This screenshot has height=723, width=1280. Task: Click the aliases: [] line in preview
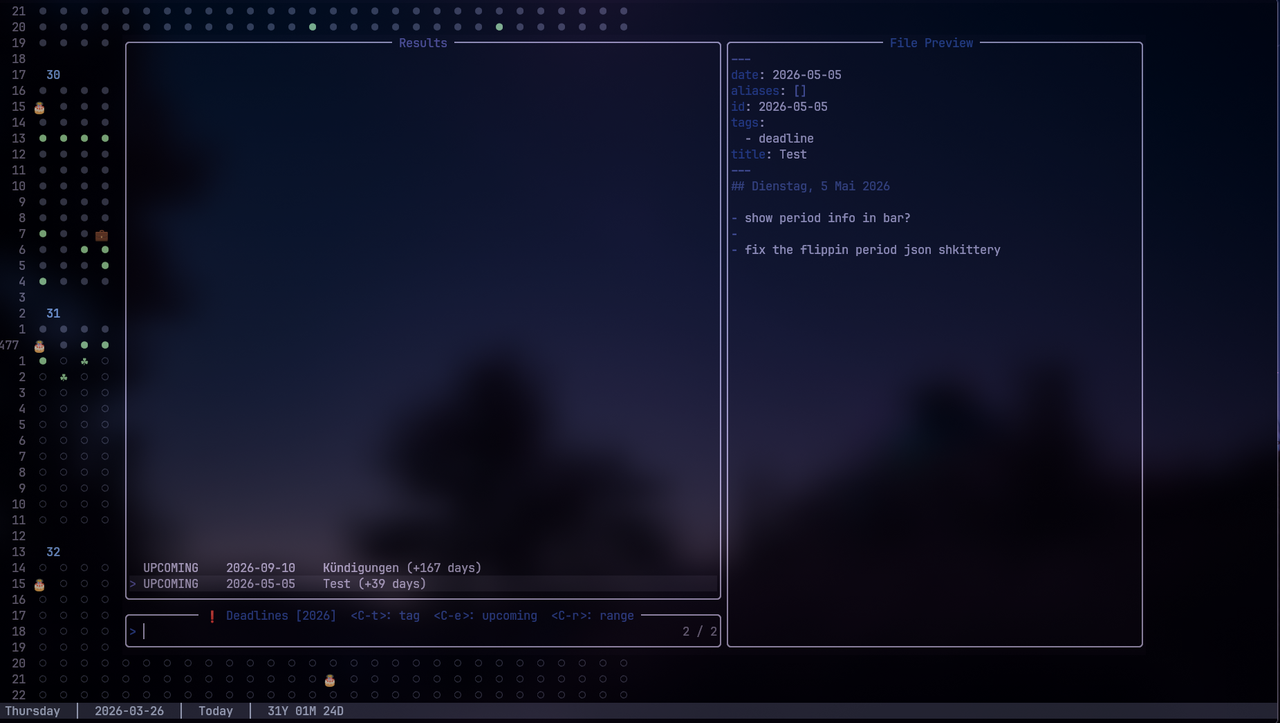[x=769, y=91]
